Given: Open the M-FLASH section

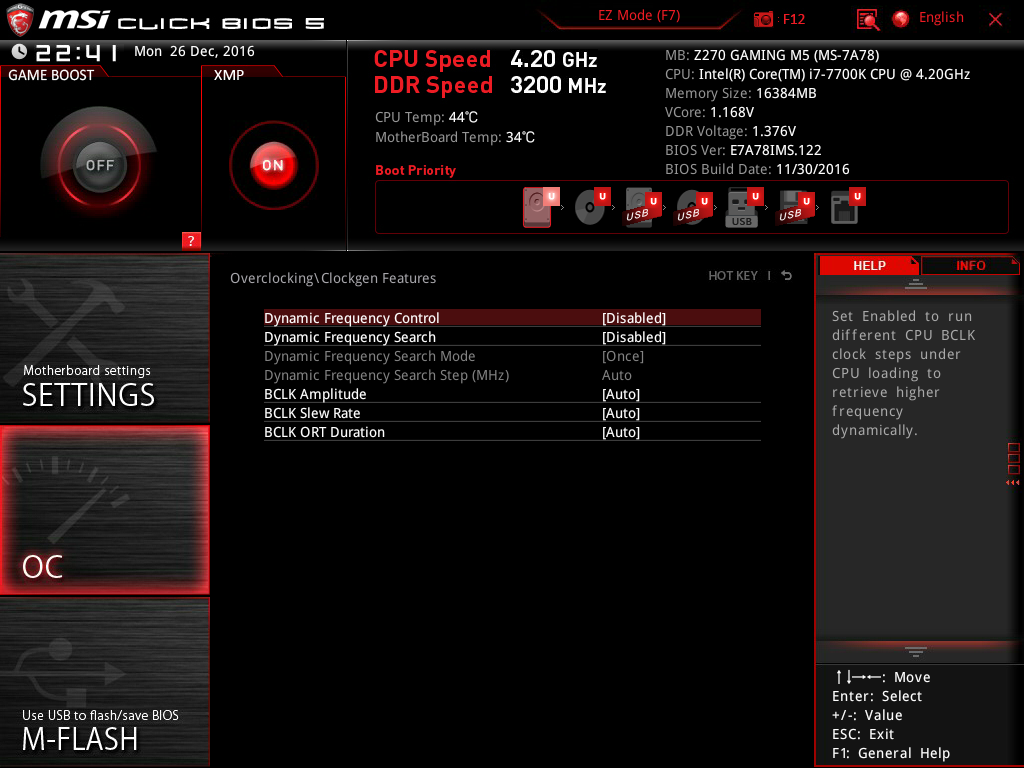Looking at the screenshot, I should pyautogui.click(x=104, y=682).
